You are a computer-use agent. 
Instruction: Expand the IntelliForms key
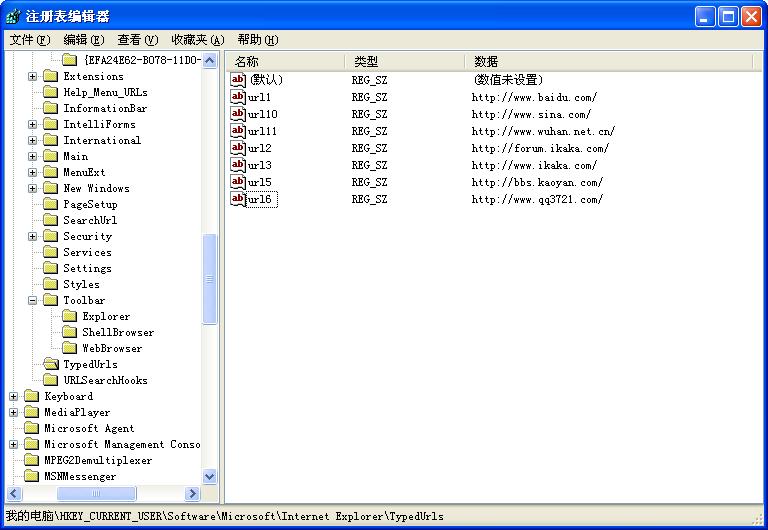pyautogui.click(x=32, y=124)
